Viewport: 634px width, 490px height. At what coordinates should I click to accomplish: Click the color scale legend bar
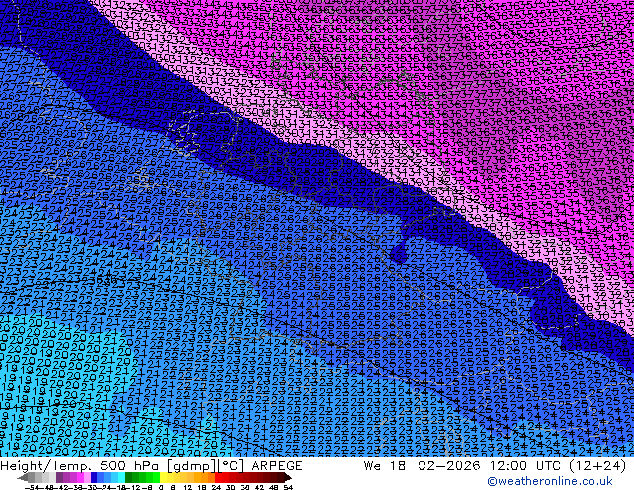point(154,478)
